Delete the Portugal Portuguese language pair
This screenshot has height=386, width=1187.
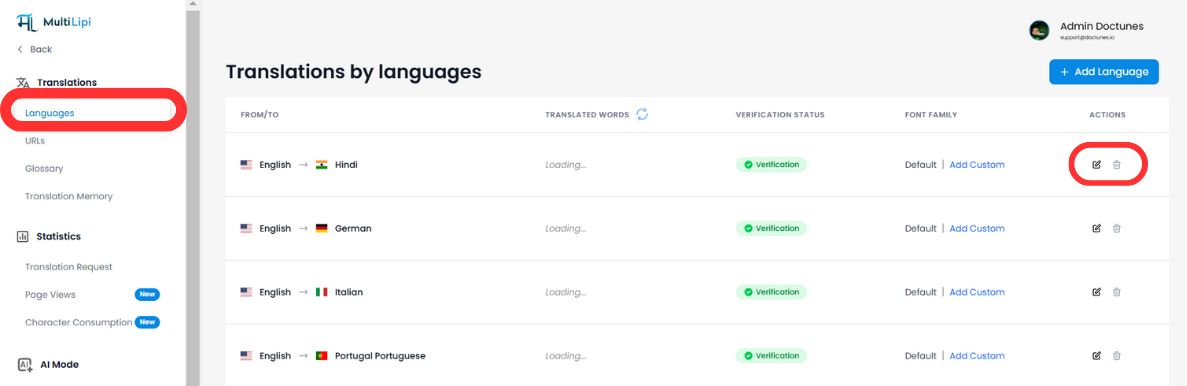click(1117, 356)
